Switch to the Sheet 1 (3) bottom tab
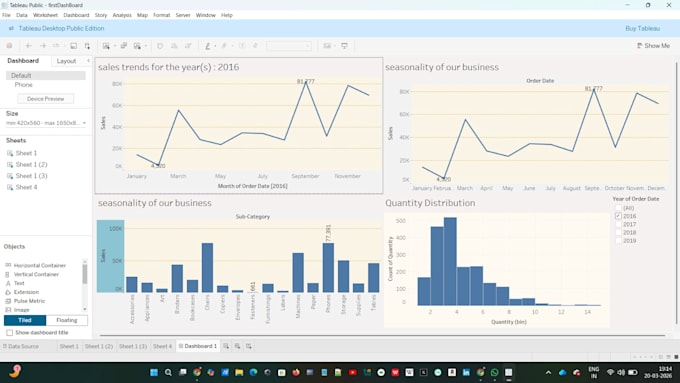The width and height of the screenshot is (680, 383). 133,346
